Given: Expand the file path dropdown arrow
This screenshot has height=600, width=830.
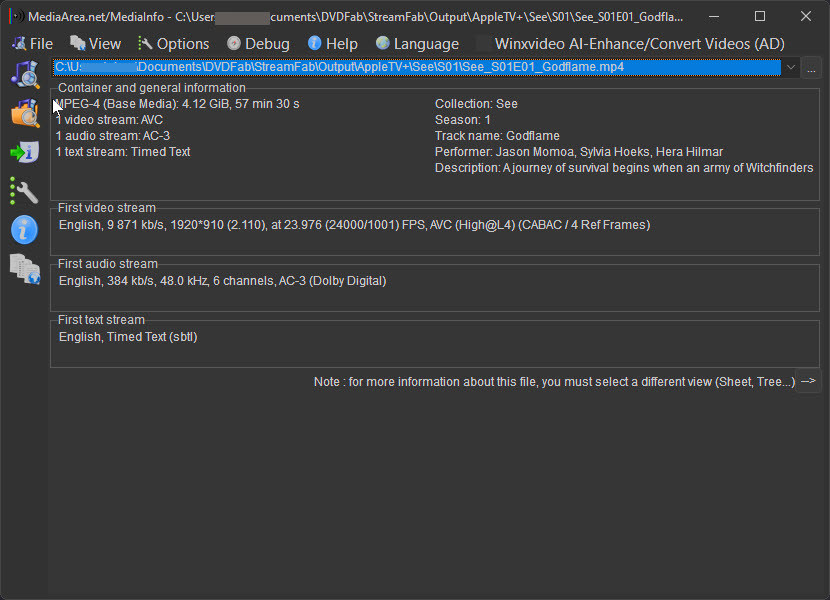Looking at the screenshot, I should 791,68.
